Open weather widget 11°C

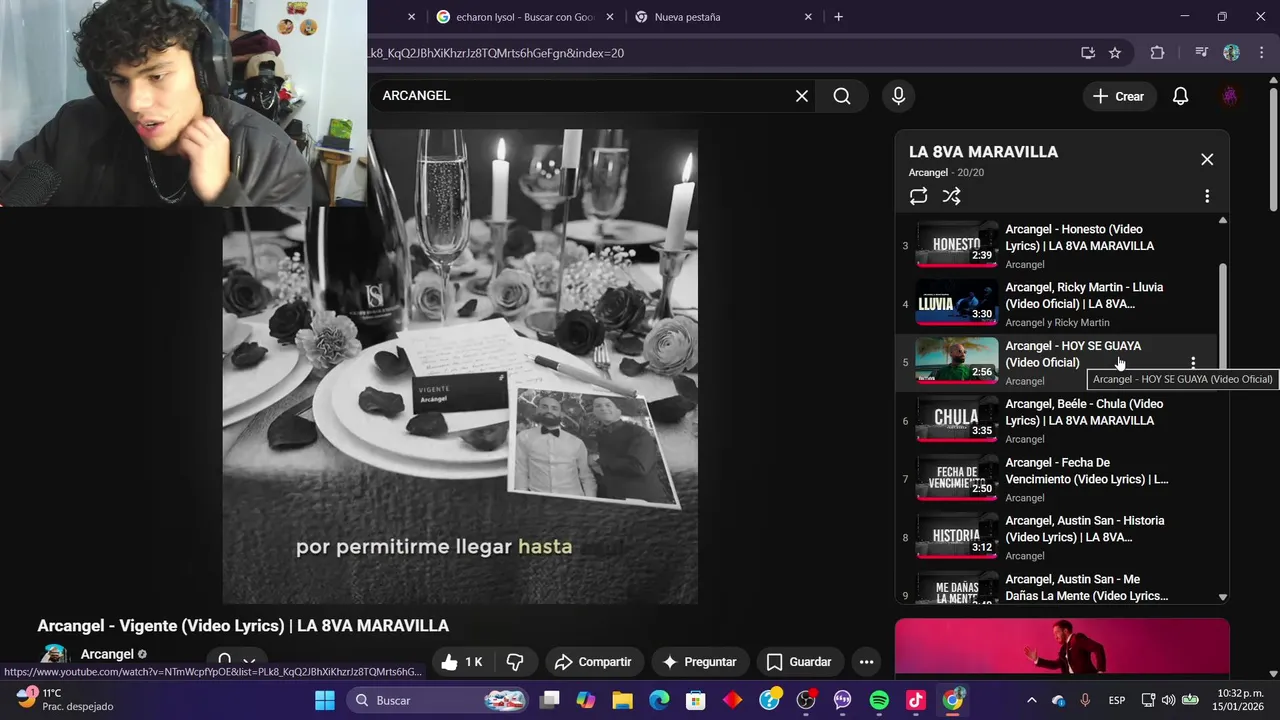(x=65, y=700)
